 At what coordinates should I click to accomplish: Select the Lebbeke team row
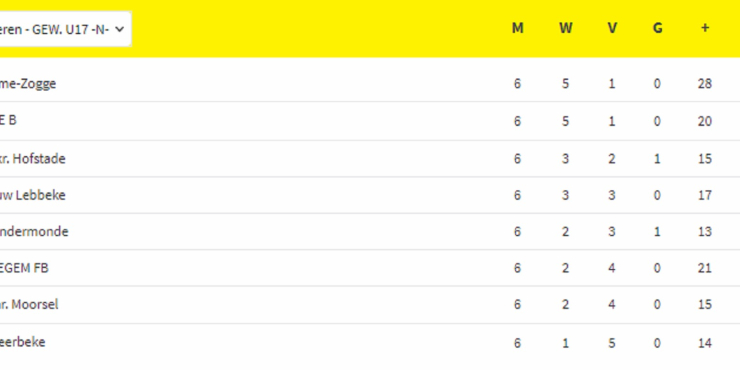370,195
